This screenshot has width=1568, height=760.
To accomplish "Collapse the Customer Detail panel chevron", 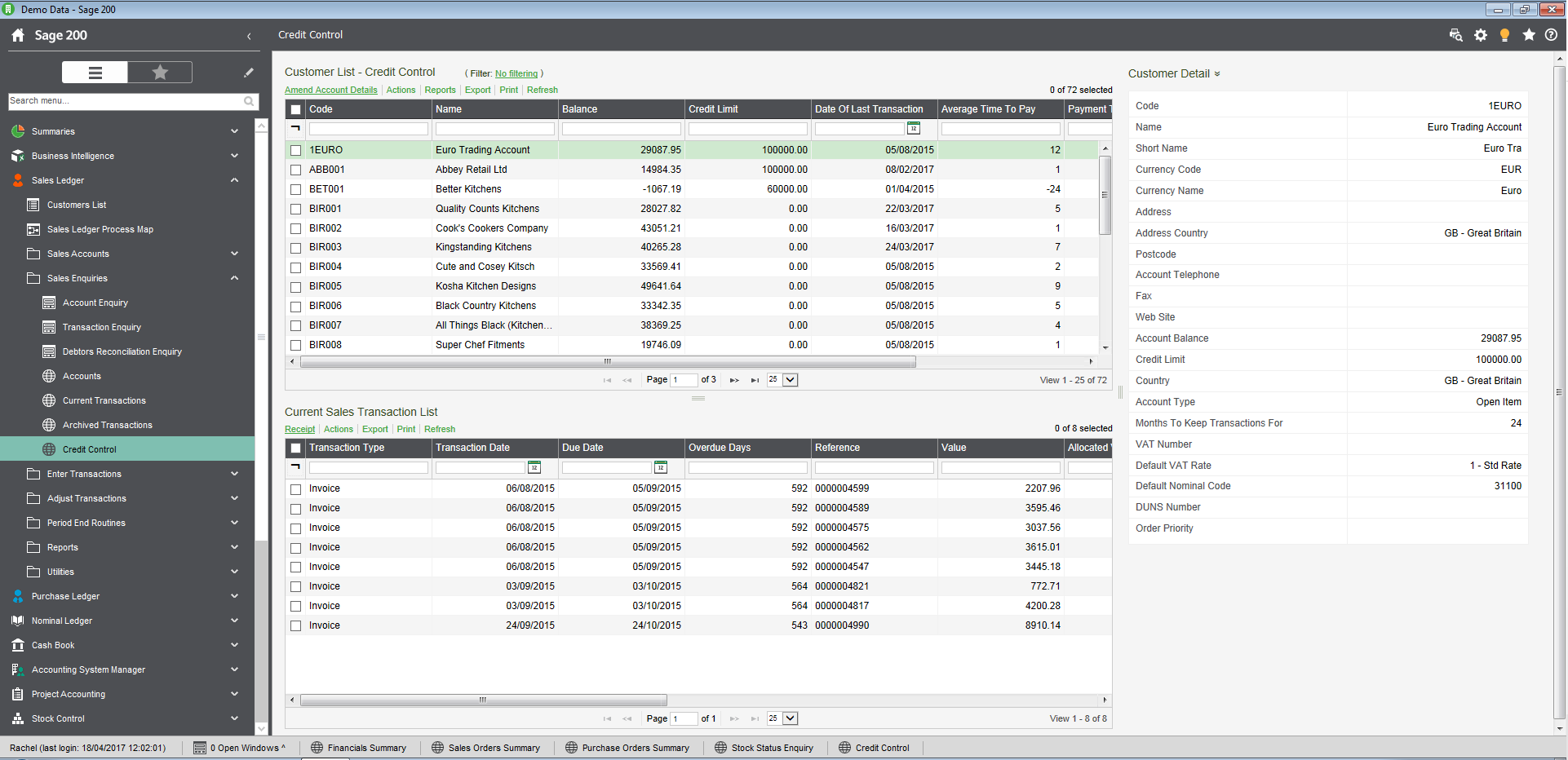I will coord(1217,74).
